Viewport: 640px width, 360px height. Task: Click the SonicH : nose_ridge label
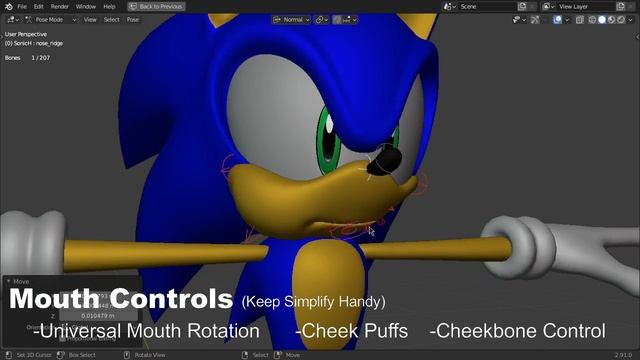pos(34,43)
